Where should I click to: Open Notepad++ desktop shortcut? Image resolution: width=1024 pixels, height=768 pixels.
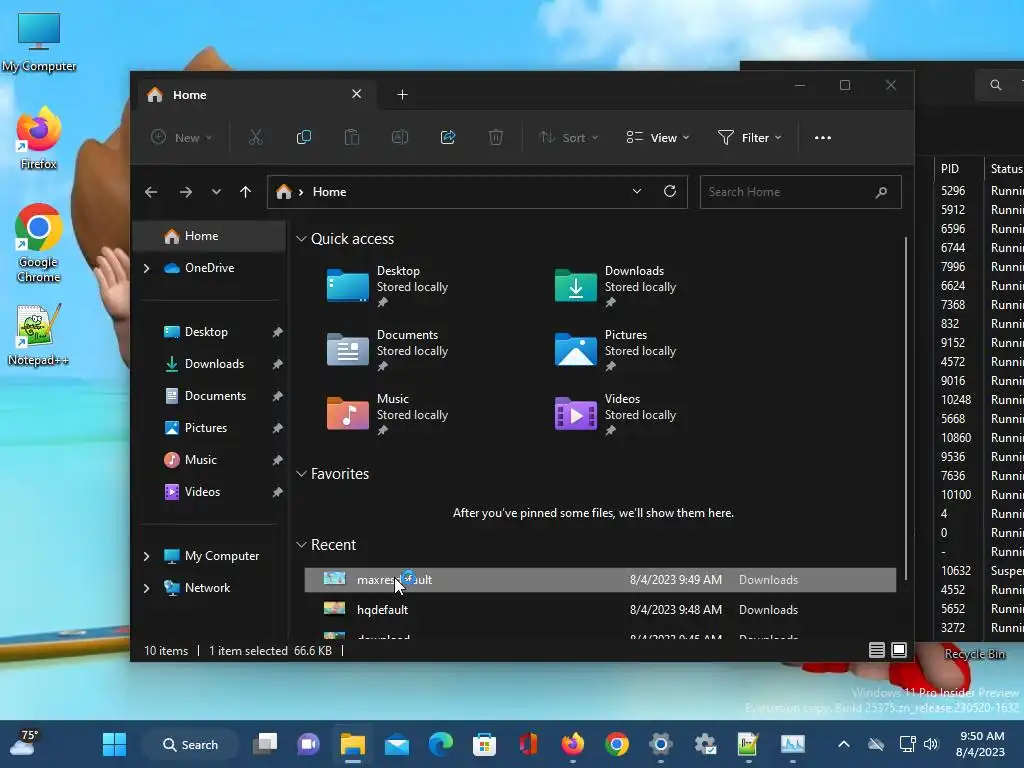[38, 334]
